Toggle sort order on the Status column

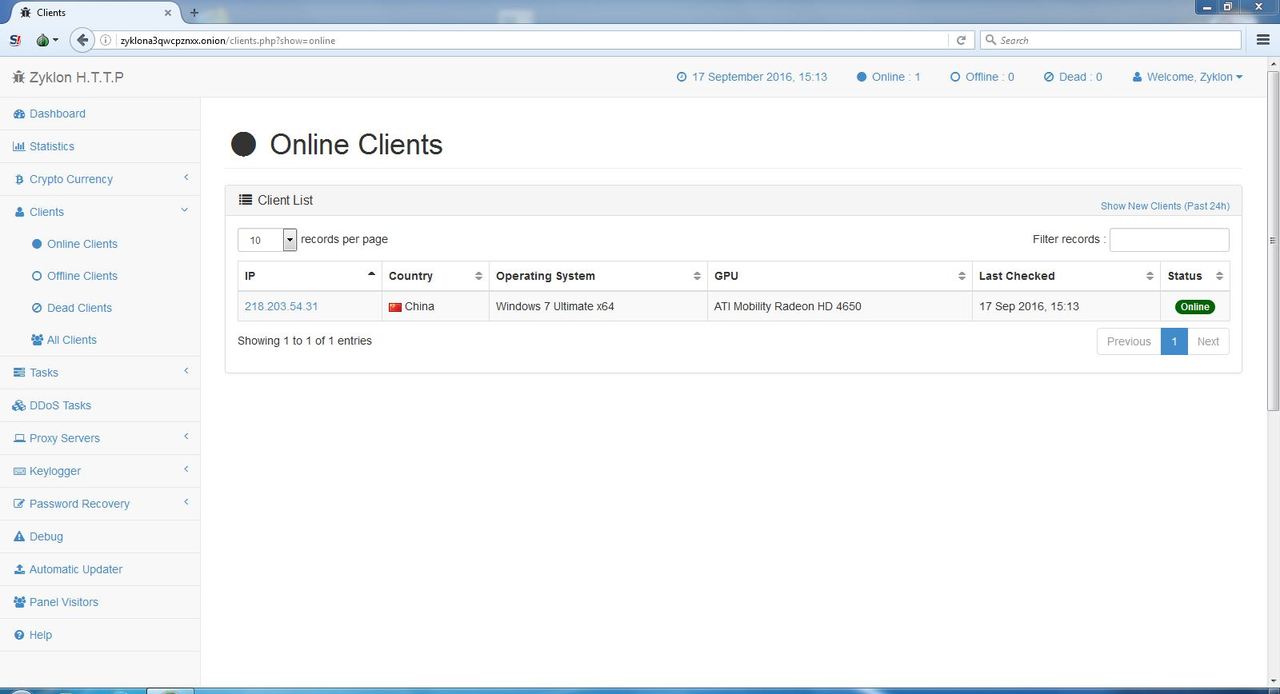coord(1195,276)
